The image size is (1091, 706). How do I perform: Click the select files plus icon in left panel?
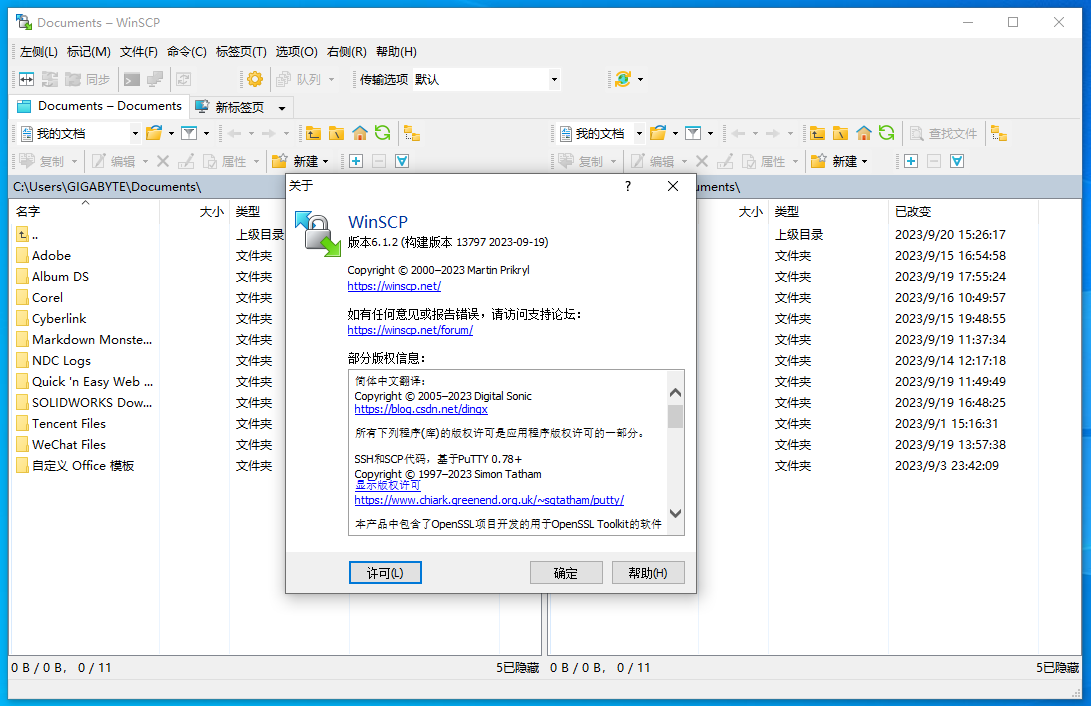tap(356, 161)
